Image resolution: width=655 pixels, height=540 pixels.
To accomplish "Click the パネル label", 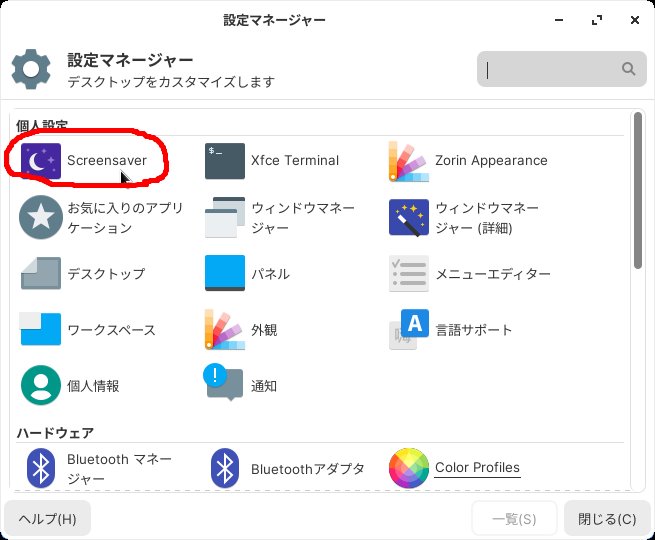I will pyautogui.click(x=270, y=274).
